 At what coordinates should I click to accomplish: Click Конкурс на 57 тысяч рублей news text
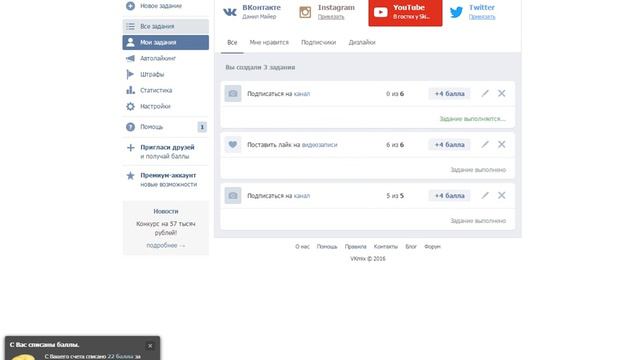click(166, 228)
